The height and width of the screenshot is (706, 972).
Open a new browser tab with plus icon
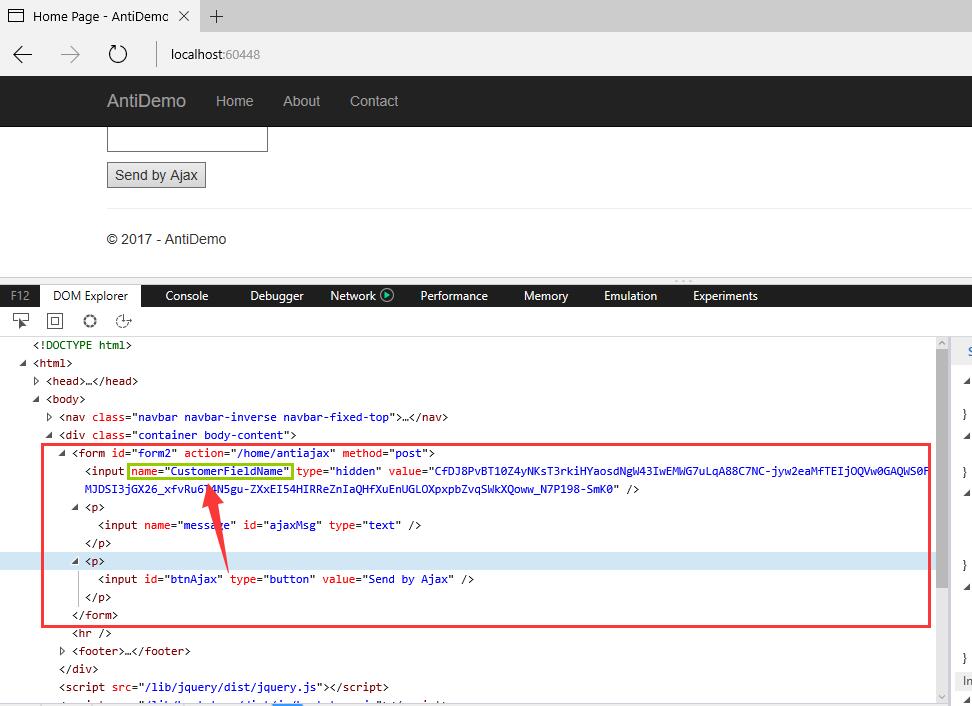[218, 16]
